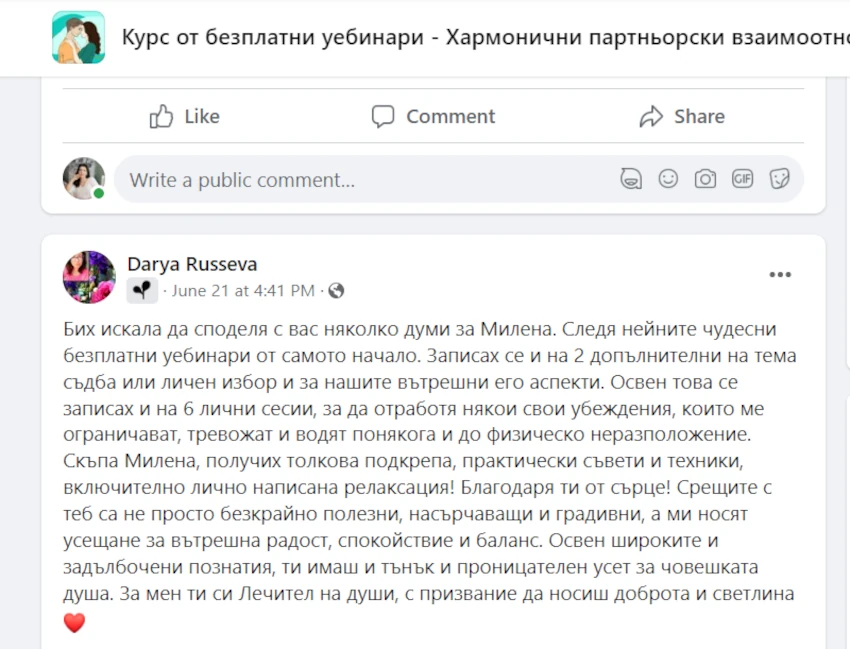The image size is (850, 649).
Task: Open the GIF picker in comment box
Action: pos(742,179)
